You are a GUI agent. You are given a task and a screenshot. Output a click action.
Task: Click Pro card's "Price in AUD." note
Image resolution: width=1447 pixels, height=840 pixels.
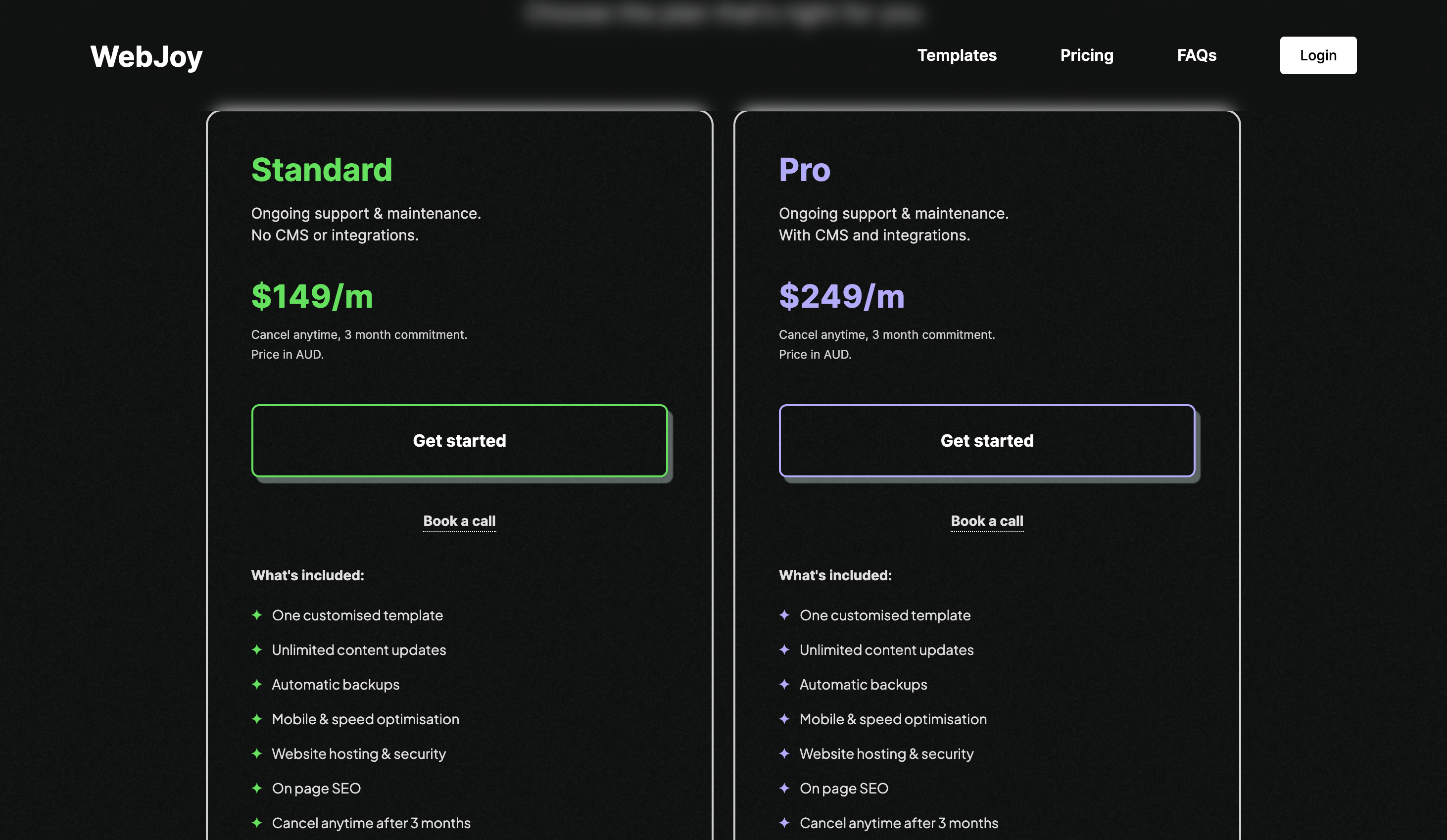click(815, 354)
